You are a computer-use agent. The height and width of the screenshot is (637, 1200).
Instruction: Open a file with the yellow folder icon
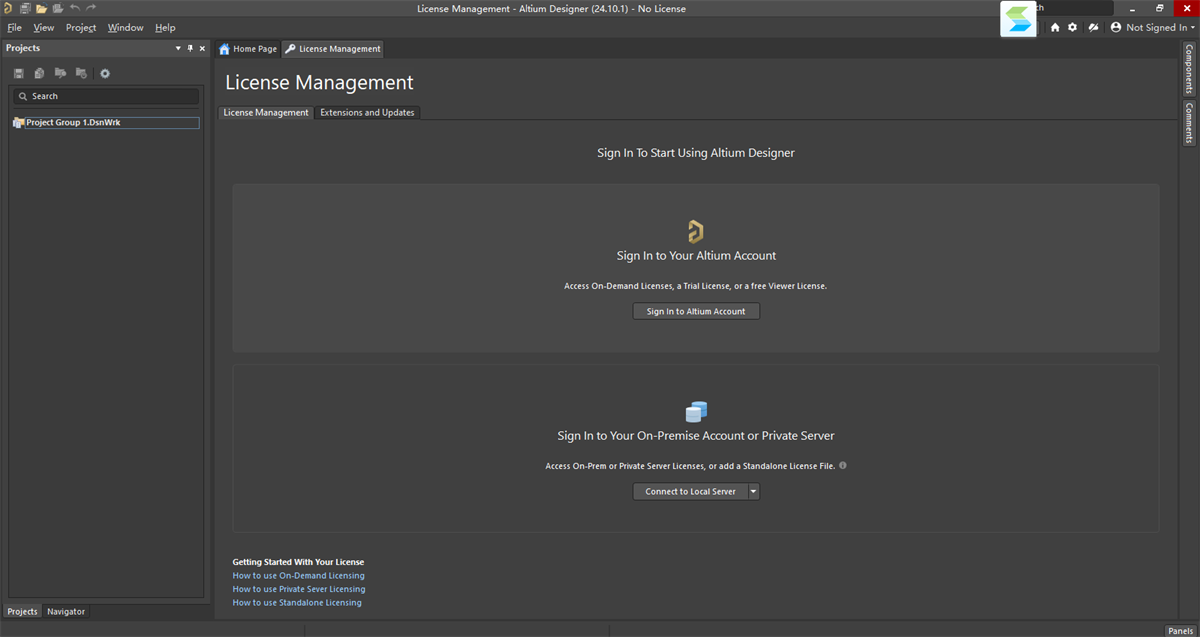pos(42,8)
